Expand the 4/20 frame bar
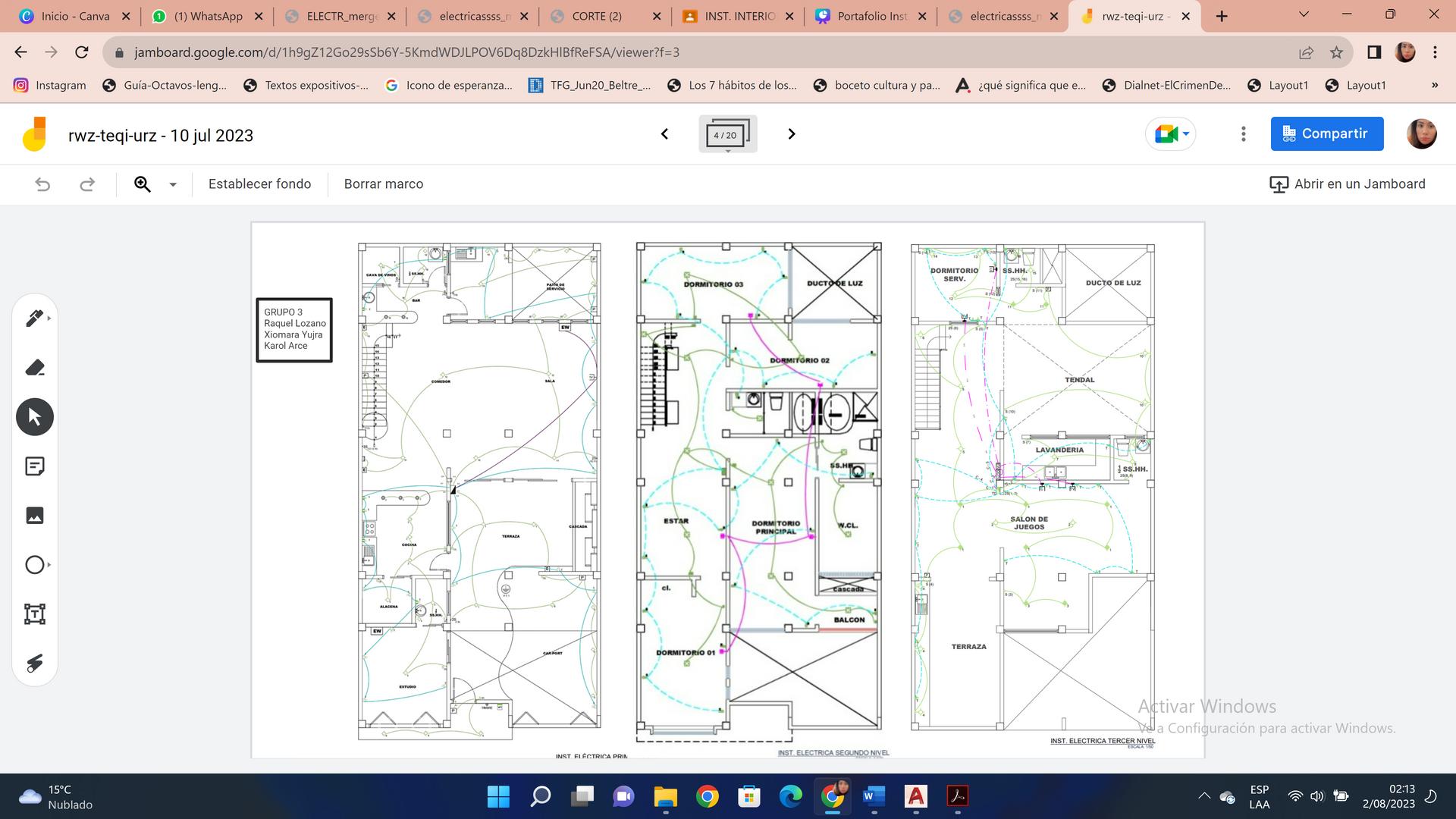1456x819 pixels. tap(727, 135)
